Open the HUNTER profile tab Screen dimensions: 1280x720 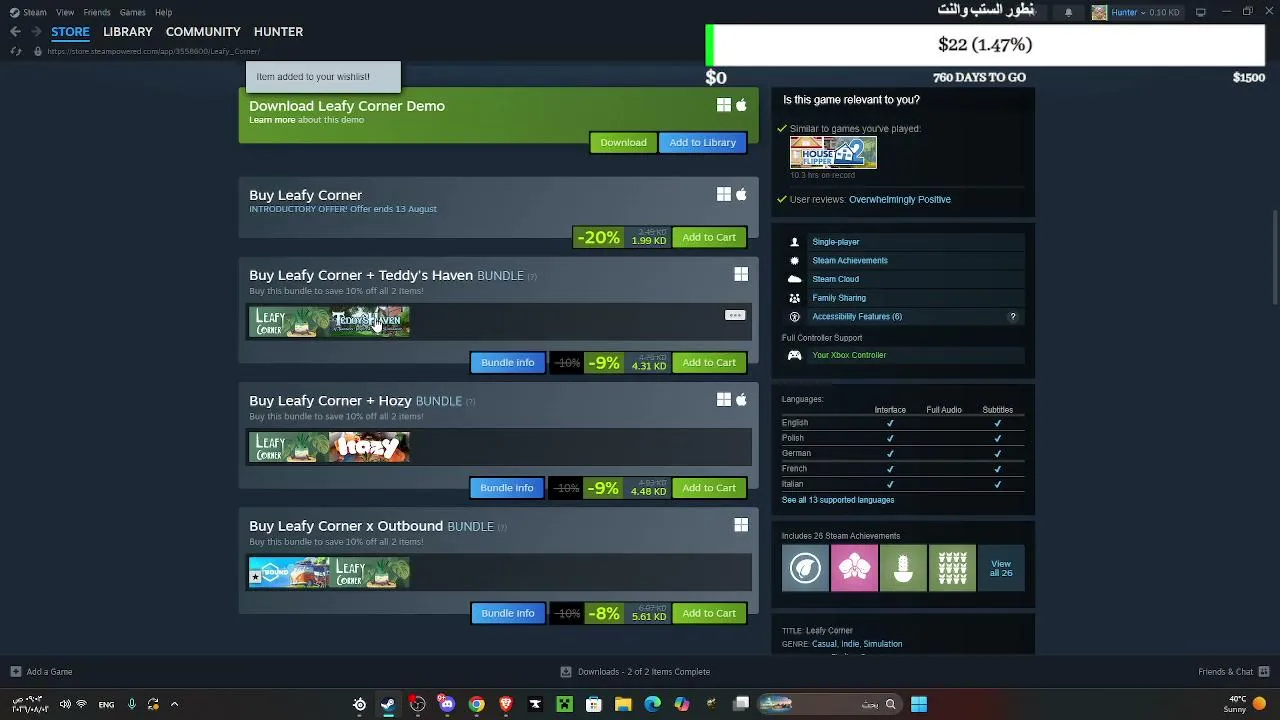[x=278, y=32]
